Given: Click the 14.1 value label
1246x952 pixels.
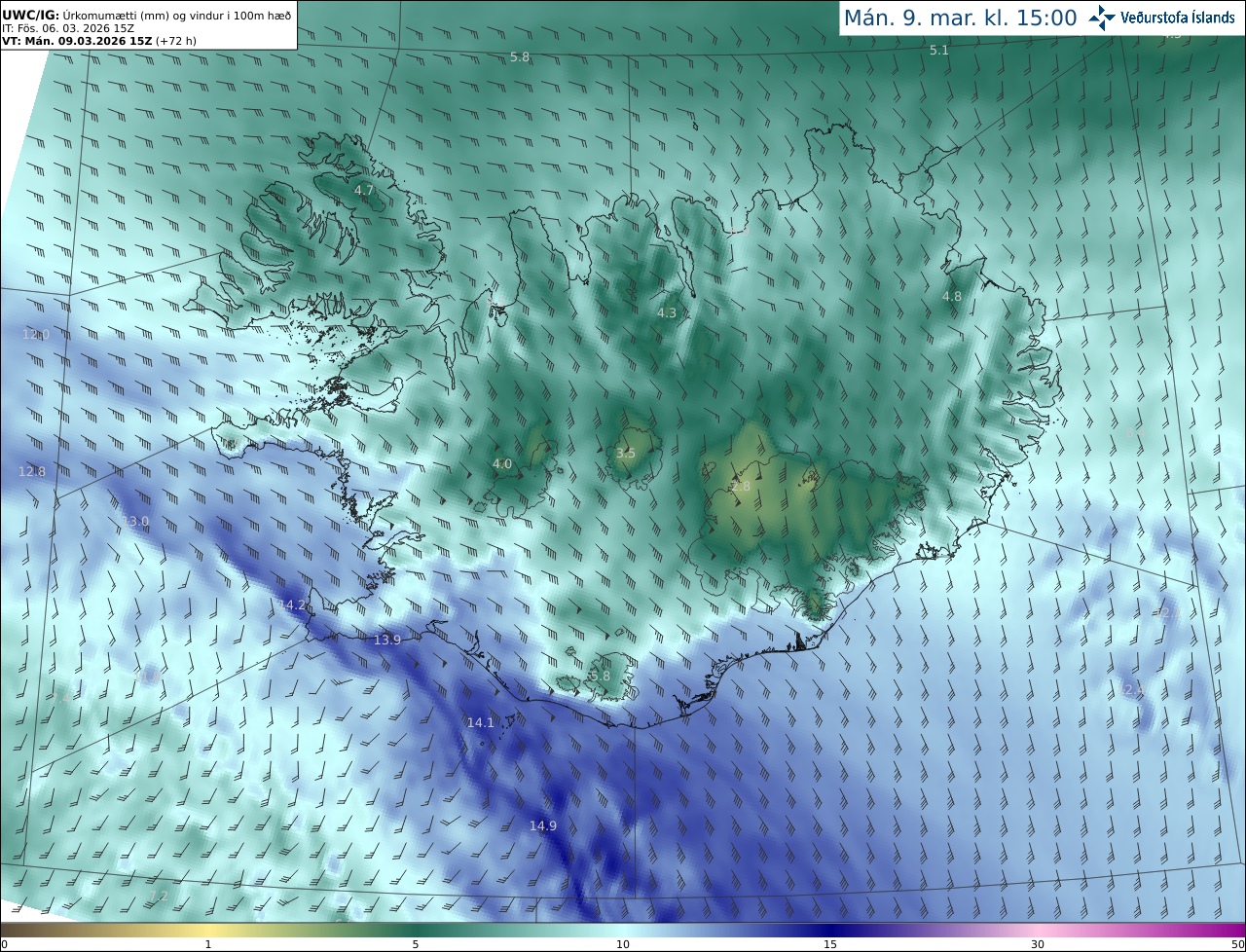Looking at the screenshot, I should tap(481, 722).
